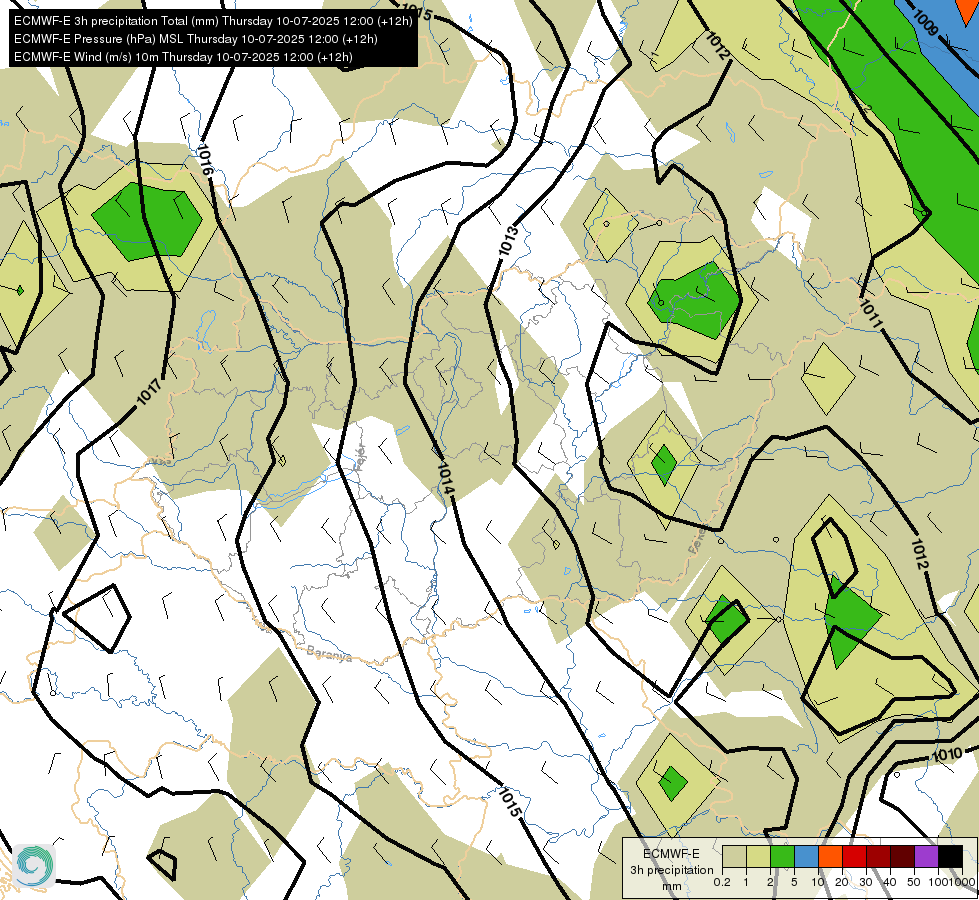
Task: Select the bright red 20 mm legend swatch
Action: [x=854, y=856]
